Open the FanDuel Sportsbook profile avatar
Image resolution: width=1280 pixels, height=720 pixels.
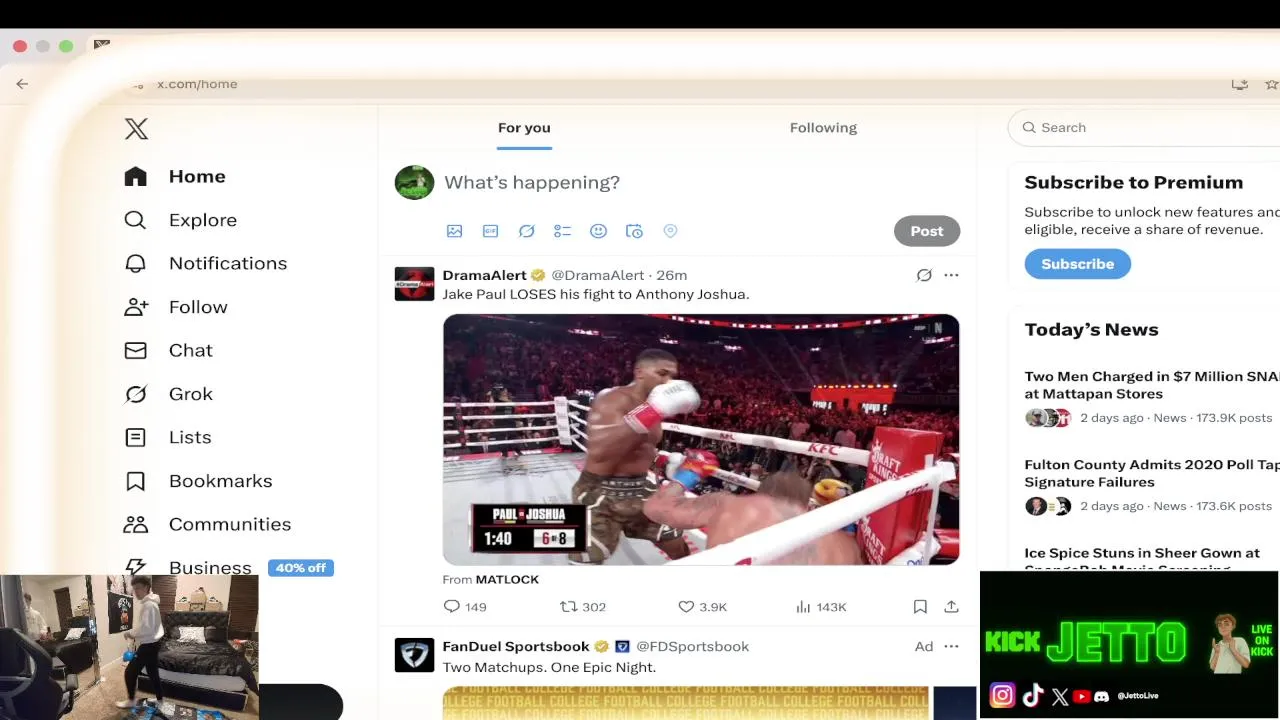[x=414, y=655]
